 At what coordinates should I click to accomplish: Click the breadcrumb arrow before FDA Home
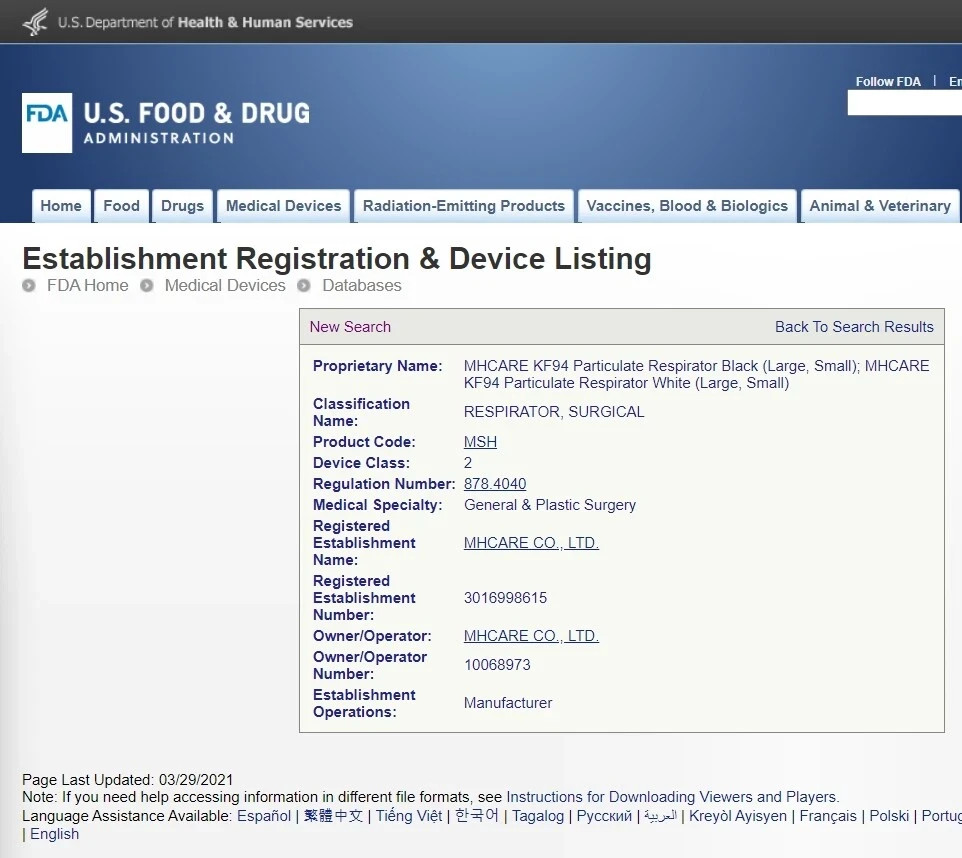(29, 285)
